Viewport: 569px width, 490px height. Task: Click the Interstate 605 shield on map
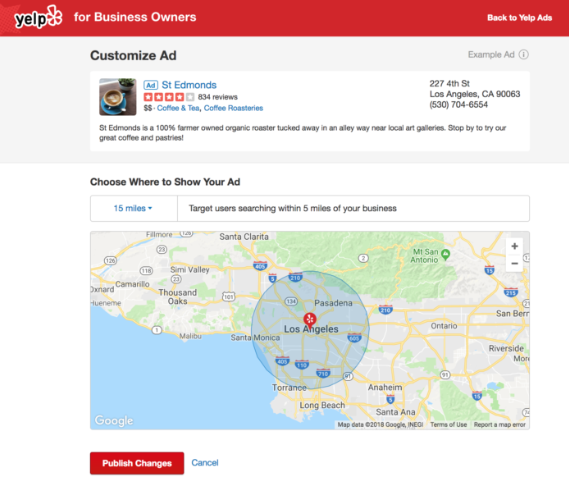354,338
